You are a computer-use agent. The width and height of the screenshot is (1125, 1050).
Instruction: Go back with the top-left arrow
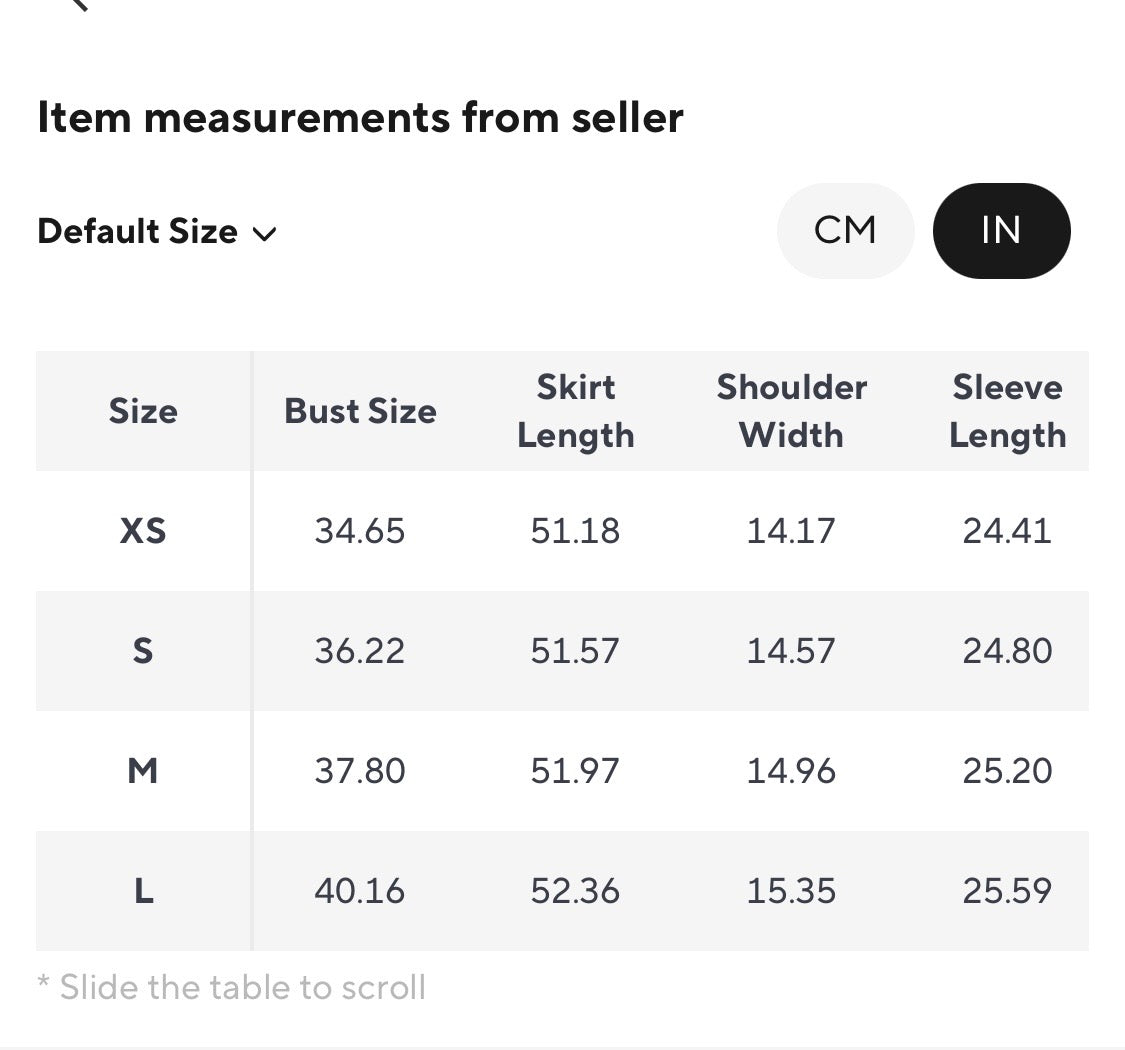[x=80, y=4]
